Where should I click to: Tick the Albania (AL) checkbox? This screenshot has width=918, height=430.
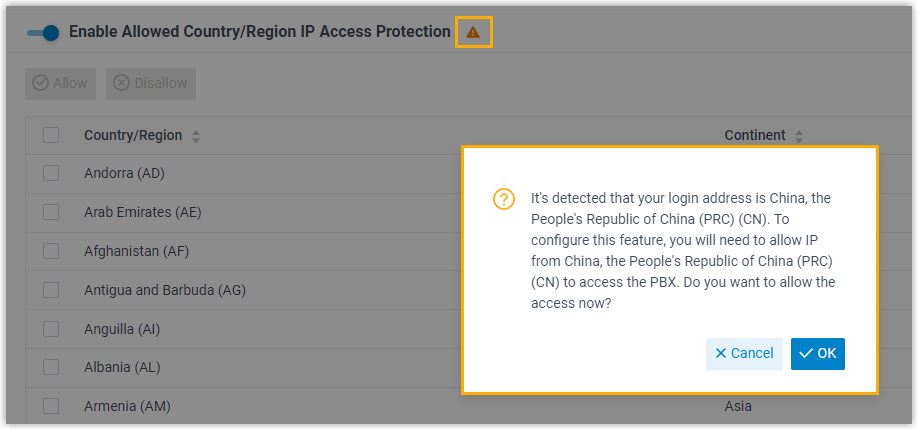pyautogui.click(x=51, y=367)
